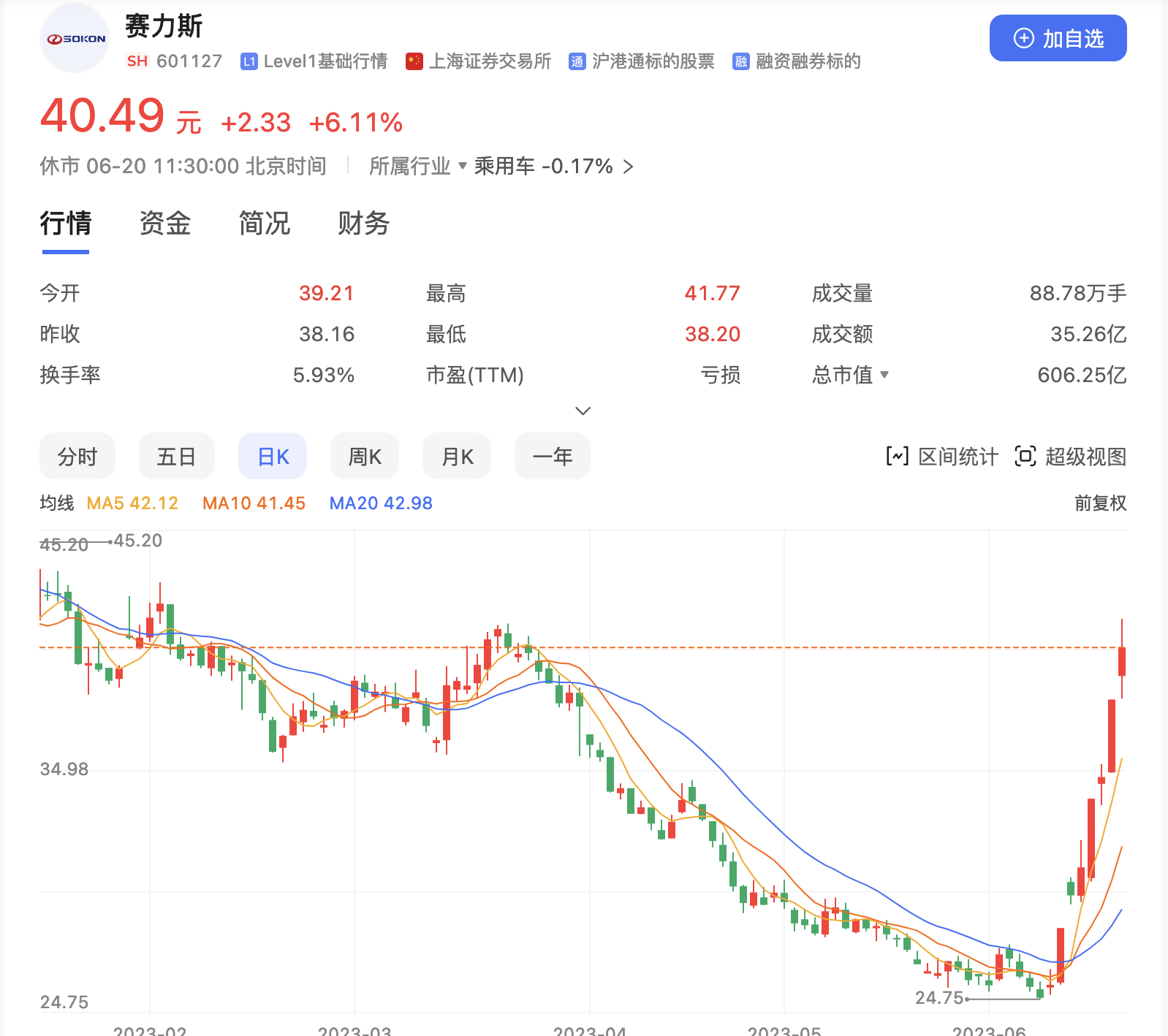Click the SOKON company logo

tap(75, 39)
